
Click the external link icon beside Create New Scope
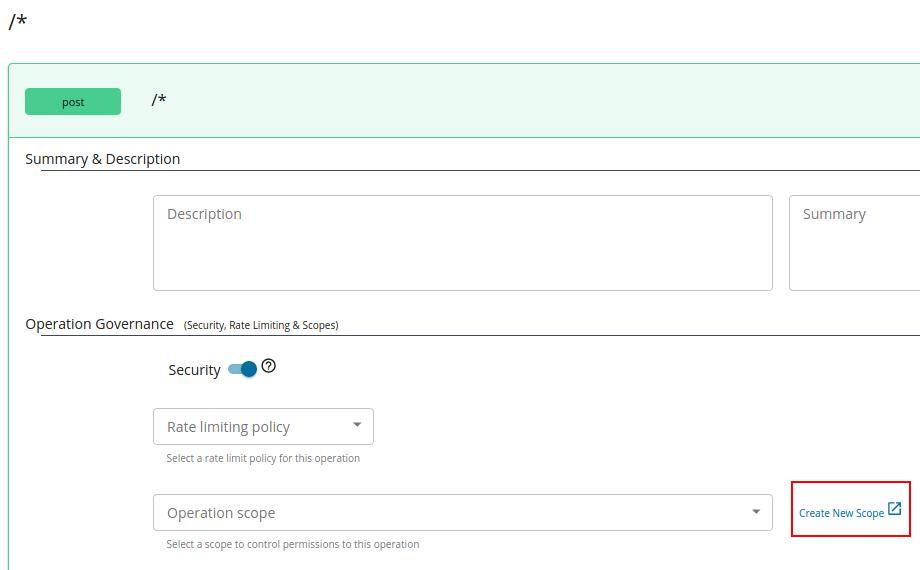[895, 509]
